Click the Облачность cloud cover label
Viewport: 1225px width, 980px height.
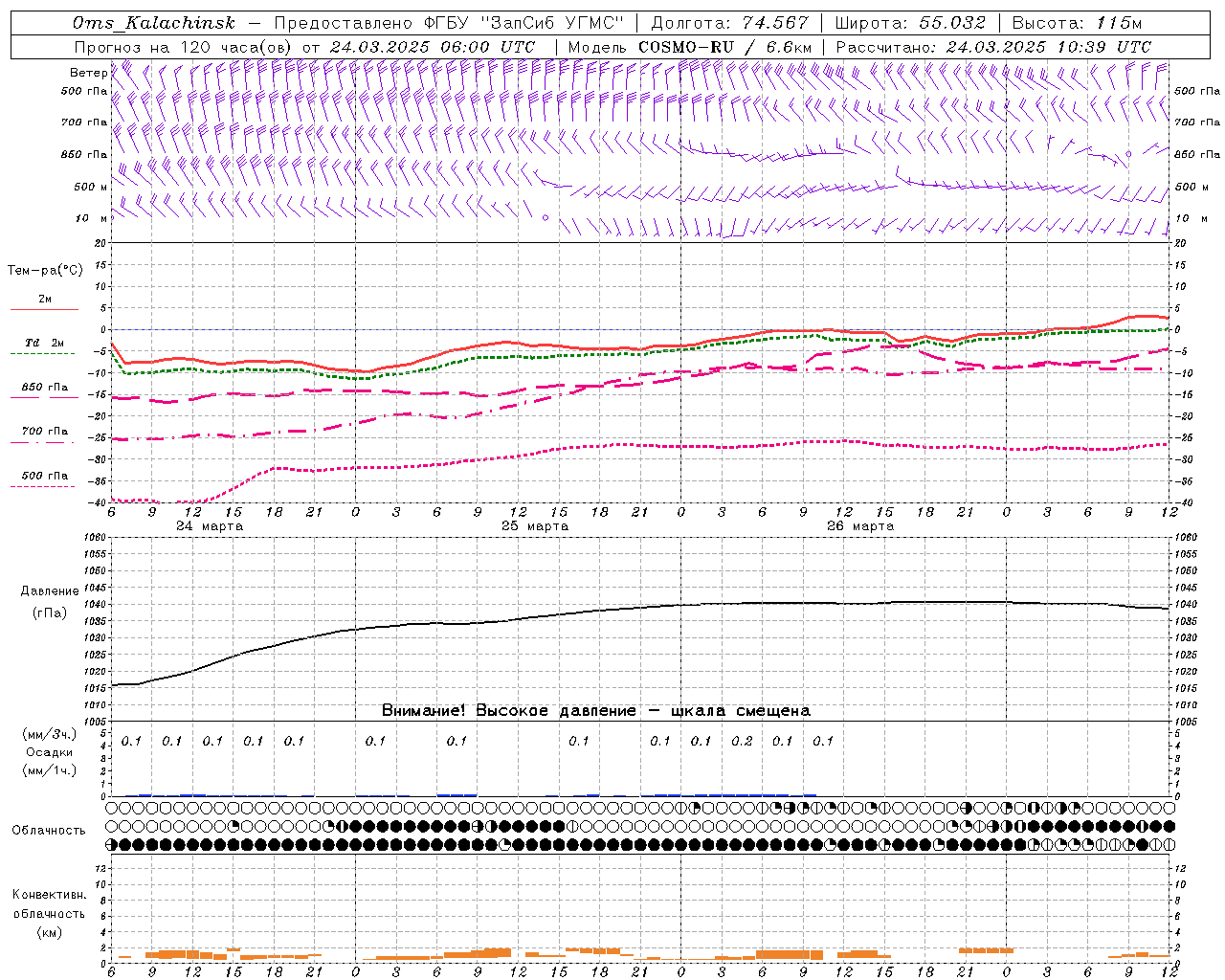[49, 831]
